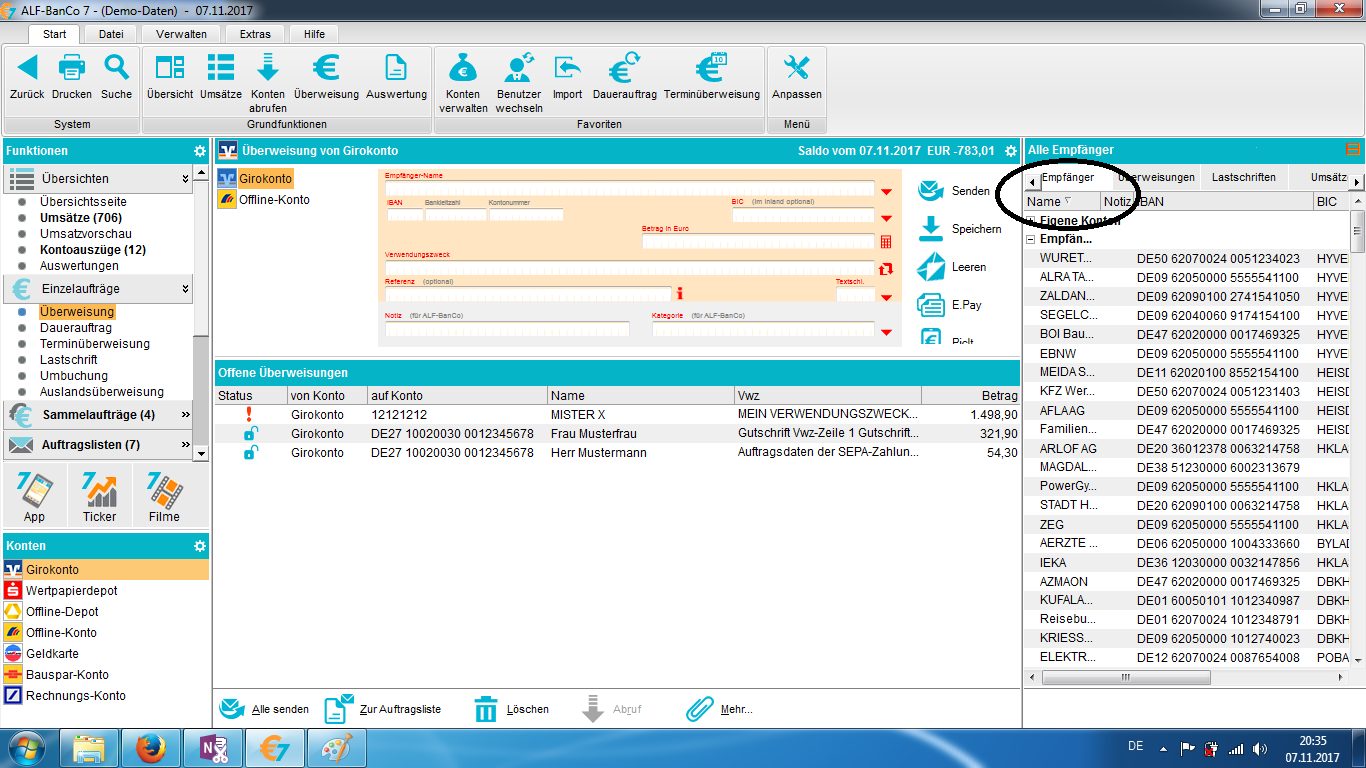Open Auswertung report icon
1366x768 pixels.
point(396,68)
